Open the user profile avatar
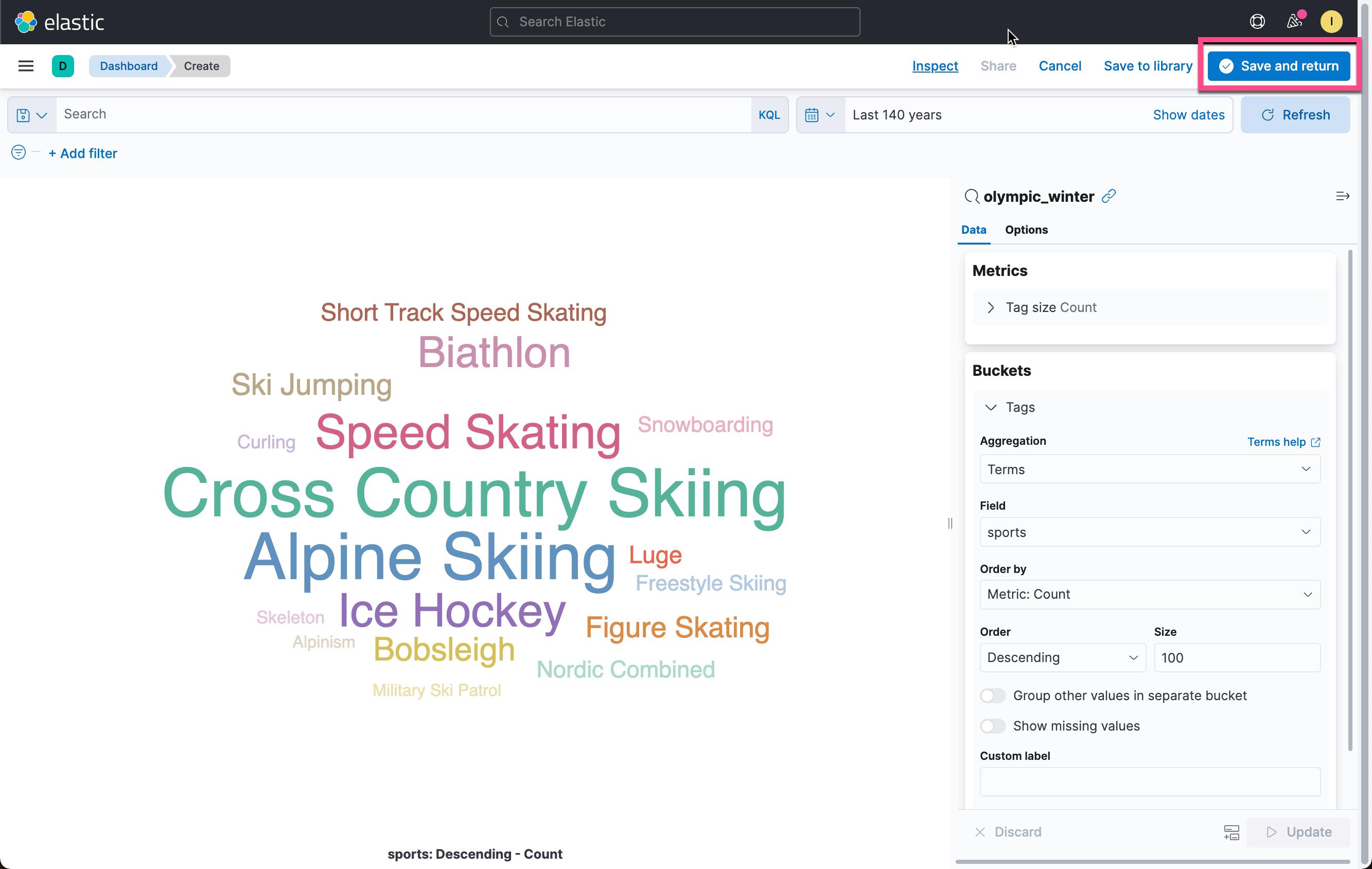Screen dimensions: 1372x869 pyautogui.click(x=1331, y=22)
